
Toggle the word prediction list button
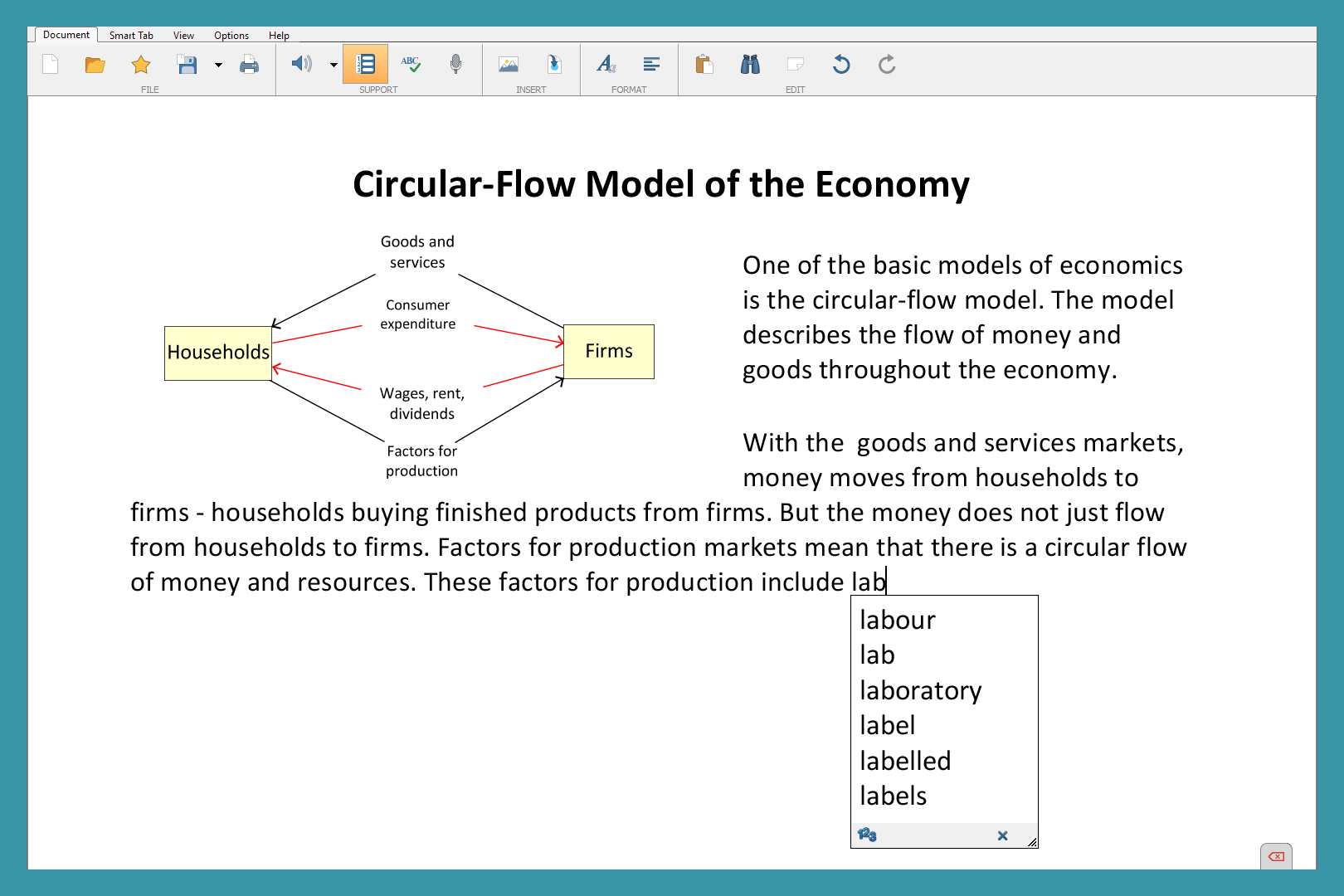pos(365,64)
